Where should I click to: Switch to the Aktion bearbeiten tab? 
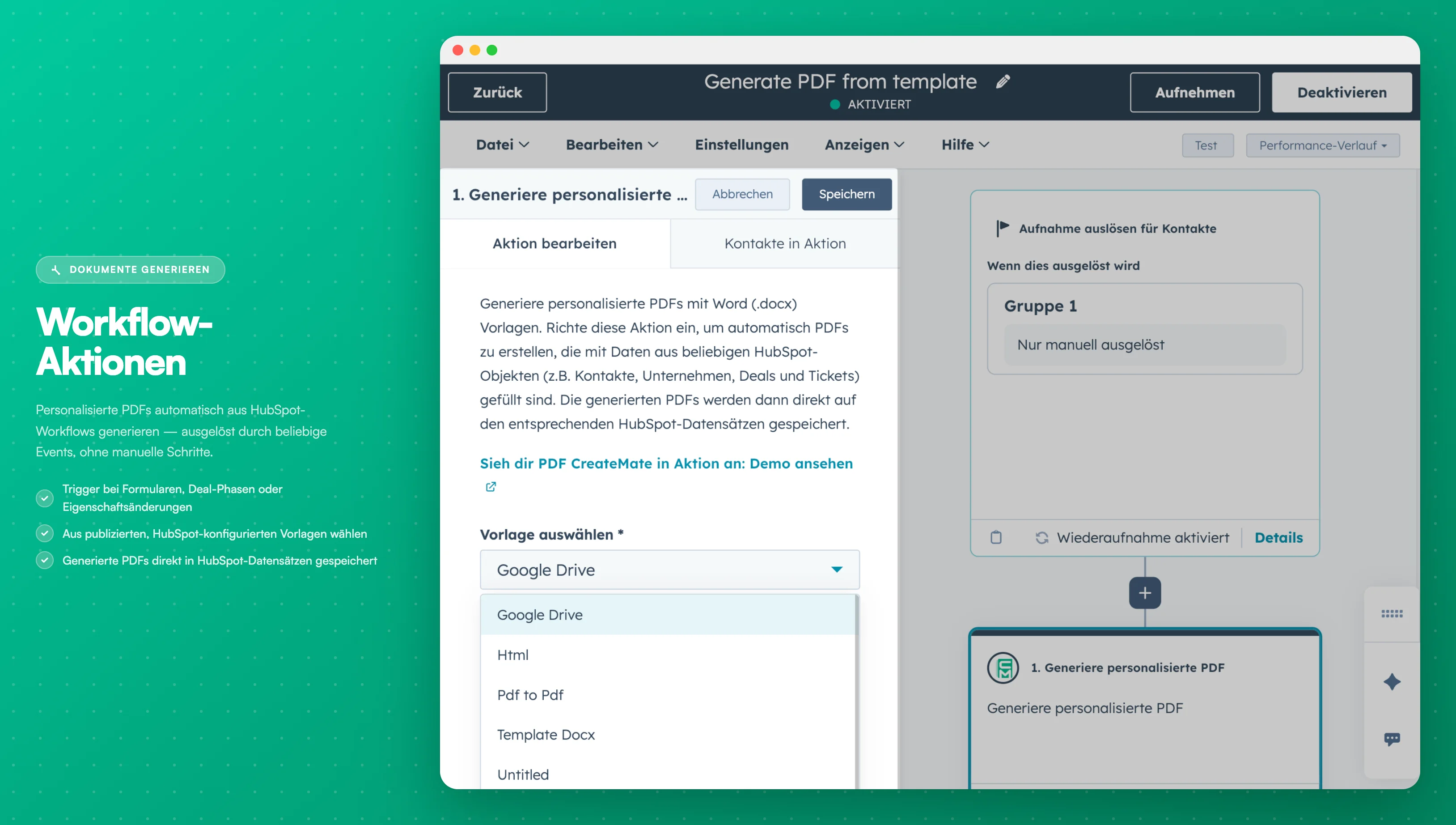pyautogui.click(x=554, y=244)
